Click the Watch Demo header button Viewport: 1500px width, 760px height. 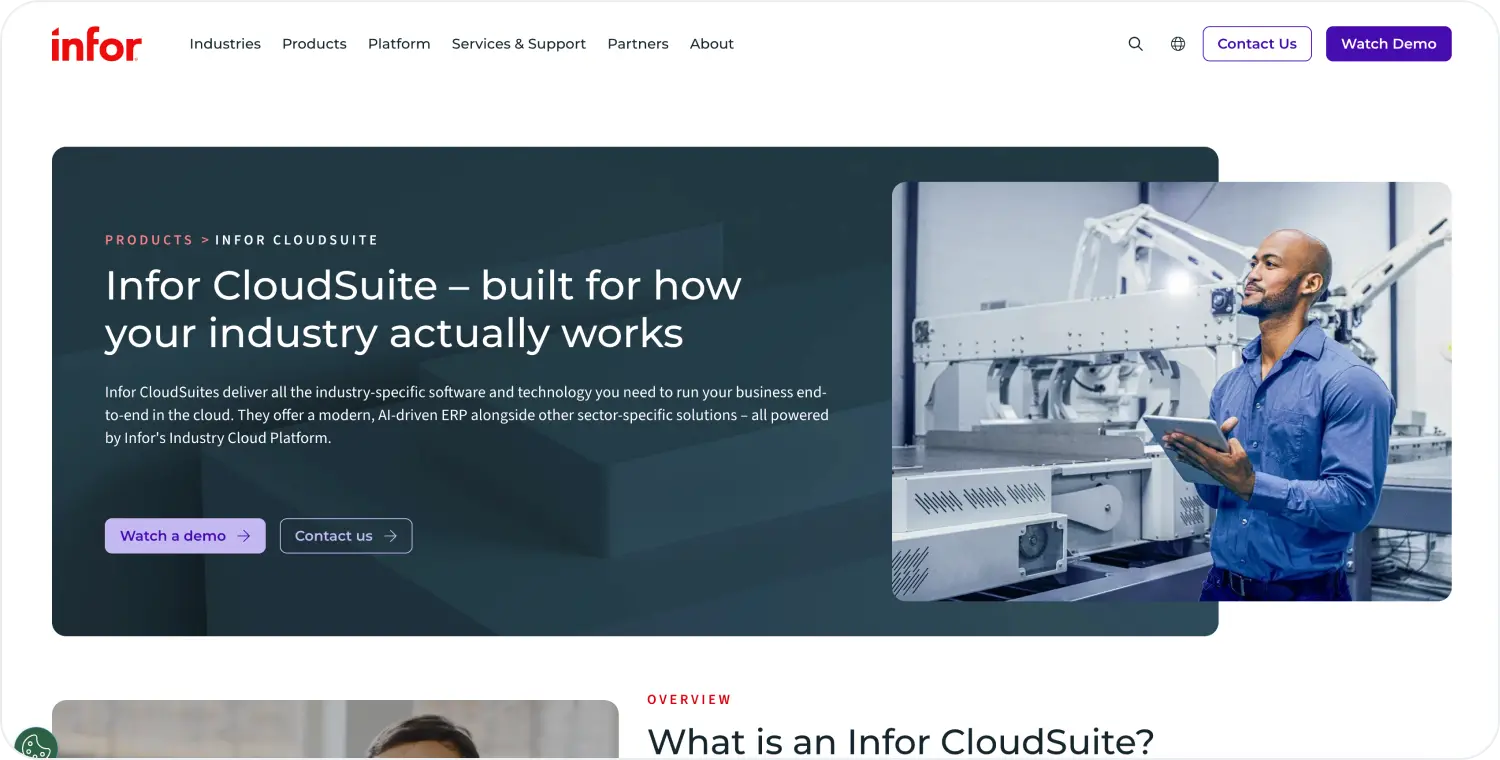[x=1388, y=44]
